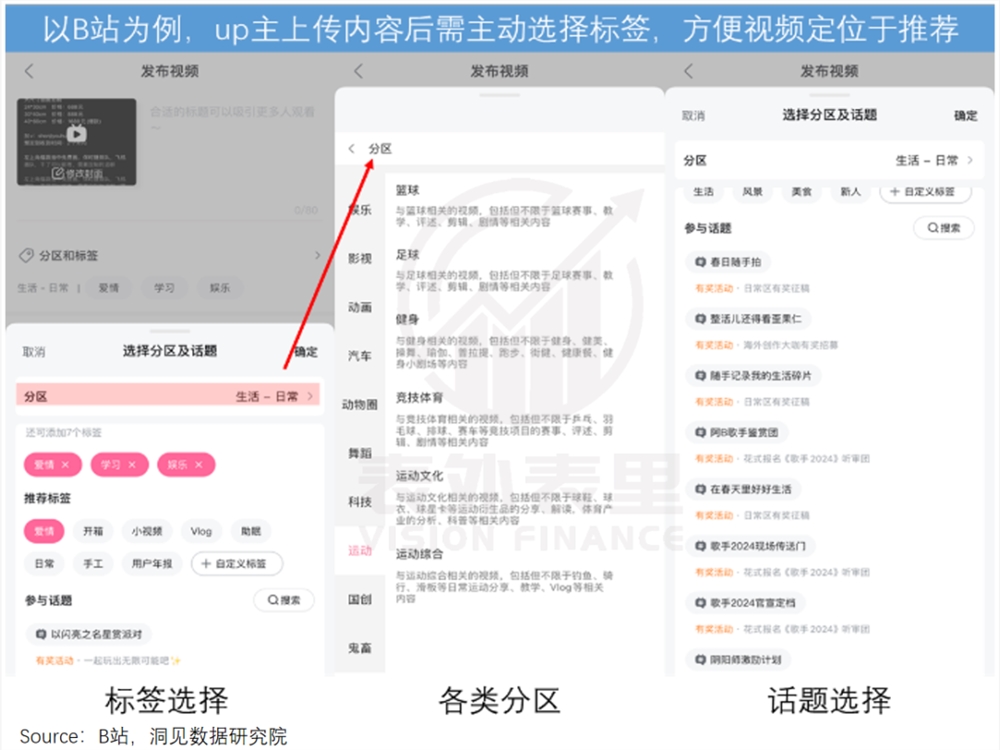1000x750 pixels.
Task: Toggle the 爱情 recommended tag chip
Action: (x=43, y=531)
